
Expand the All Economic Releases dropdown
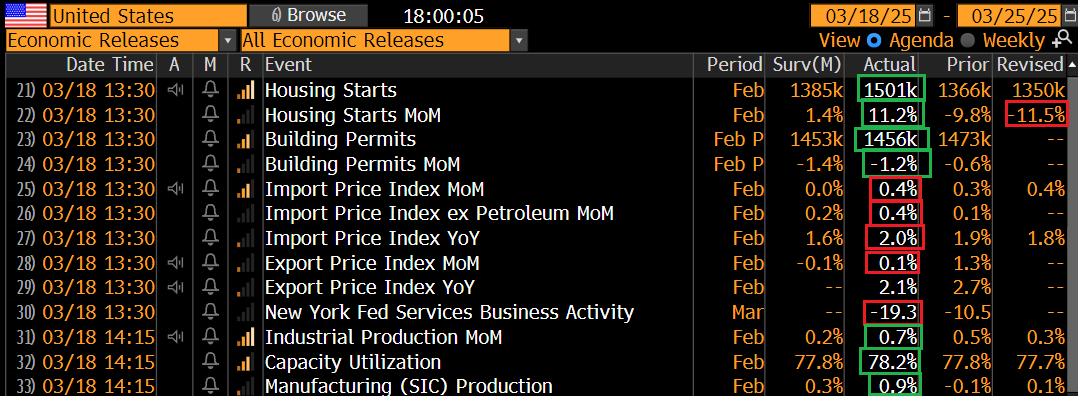(519, 41)
